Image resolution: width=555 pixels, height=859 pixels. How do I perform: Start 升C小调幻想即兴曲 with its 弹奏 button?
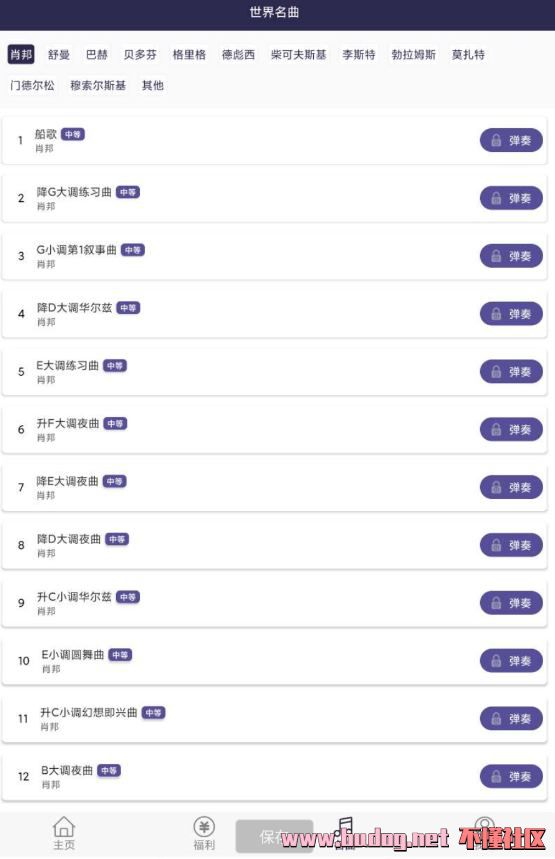[511, 719]
